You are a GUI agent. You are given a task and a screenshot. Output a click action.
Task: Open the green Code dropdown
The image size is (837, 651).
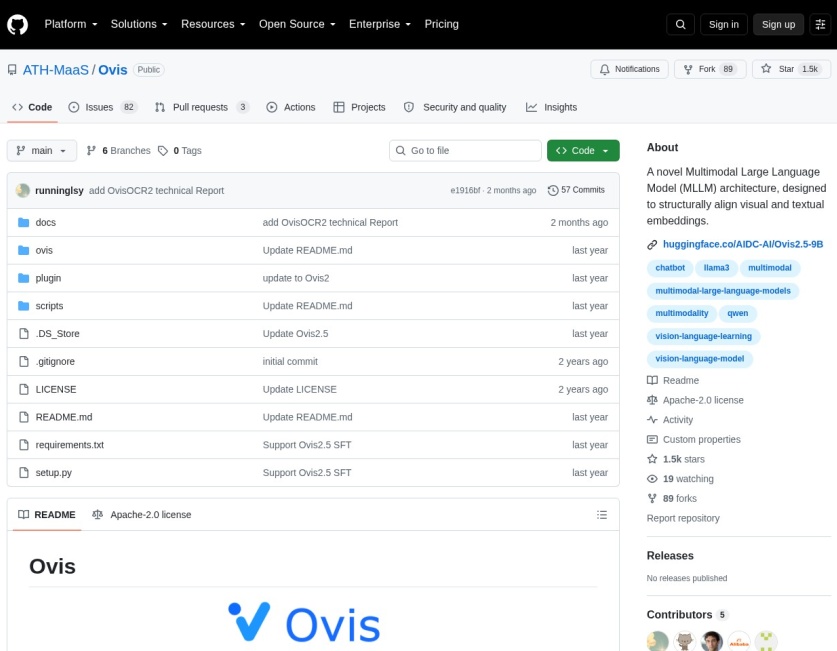pyautogui.click(x=583, y=150)
